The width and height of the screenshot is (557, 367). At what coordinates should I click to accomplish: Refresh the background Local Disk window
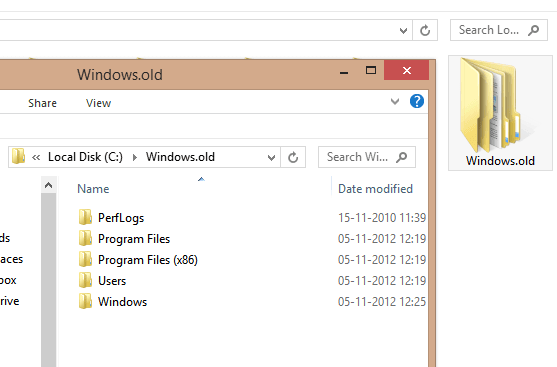[x=425, y=30]
